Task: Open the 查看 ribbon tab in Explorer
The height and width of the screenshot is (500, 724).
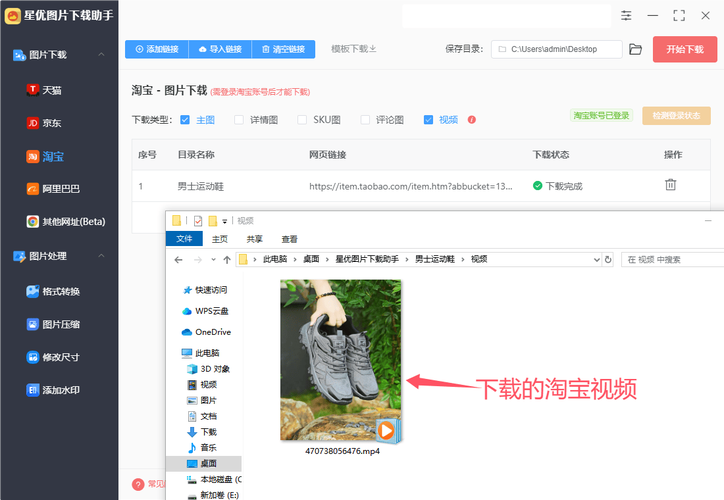Action: pos(290,239)
